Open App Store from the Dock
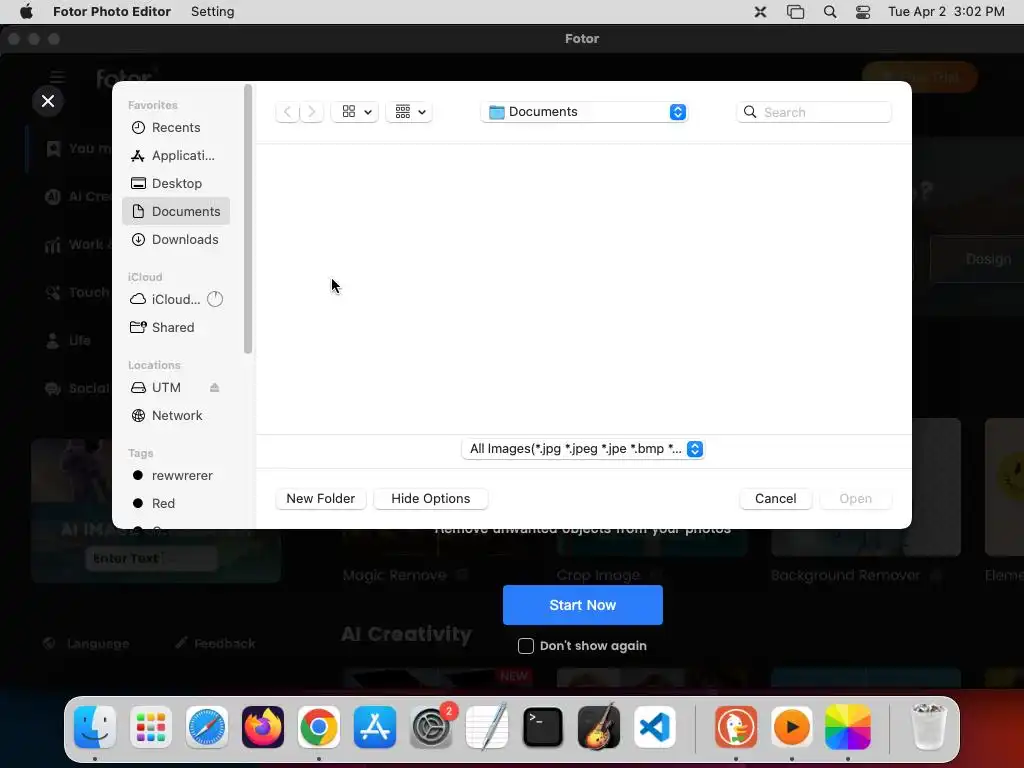Image resolution: width=1024 pixels, height=768 pixels. click(x=375, y=727)
